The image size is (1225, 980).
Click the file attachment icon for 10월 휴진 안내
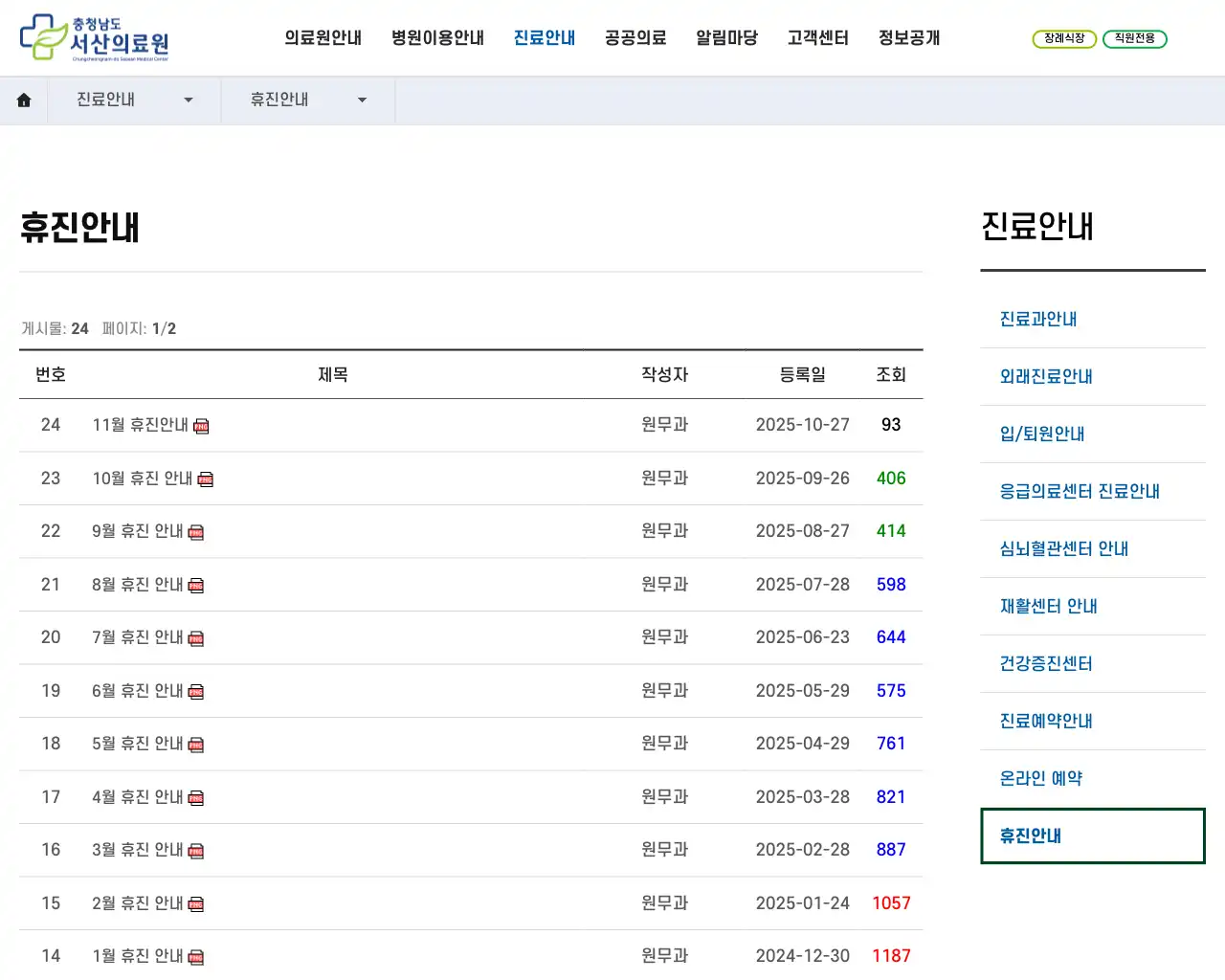(x=206, y=479)
